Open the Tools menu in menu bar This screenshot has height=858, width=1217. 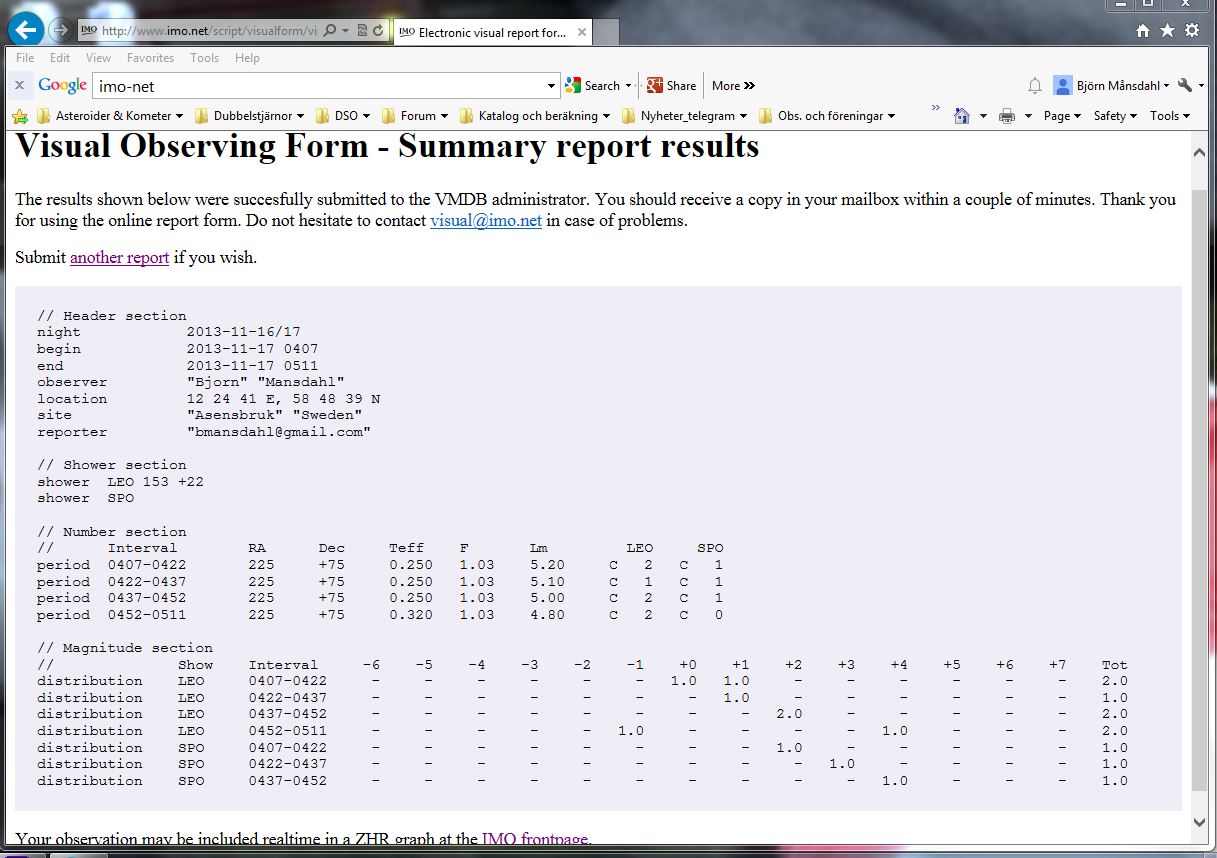tap(204, 58)
